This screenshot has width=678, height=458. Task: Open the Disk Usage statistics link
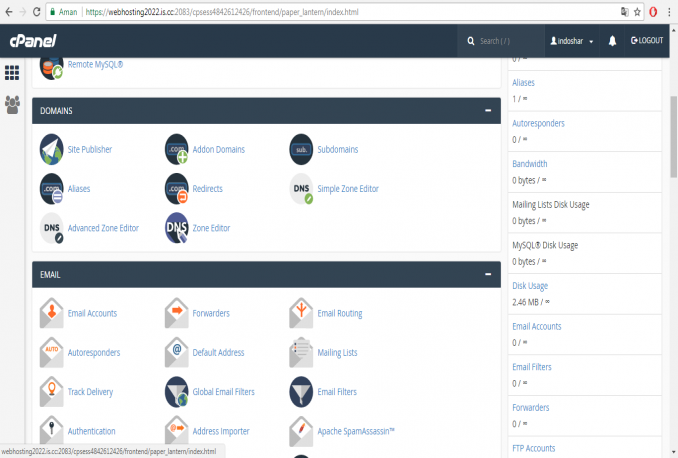click(x=530, y=286)
